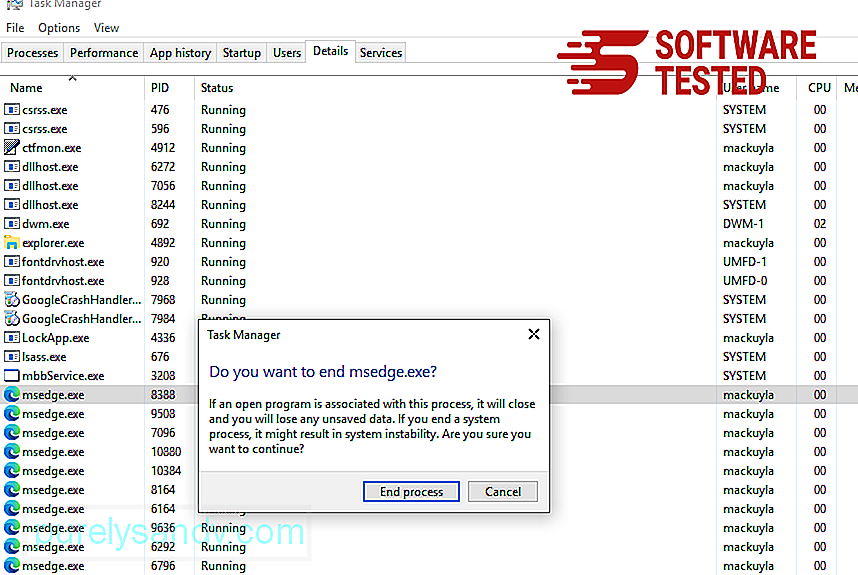Viewport: 858px width, 575px height.
Task: Switch to the Processes tab
Action: click(x=32, y=53)
